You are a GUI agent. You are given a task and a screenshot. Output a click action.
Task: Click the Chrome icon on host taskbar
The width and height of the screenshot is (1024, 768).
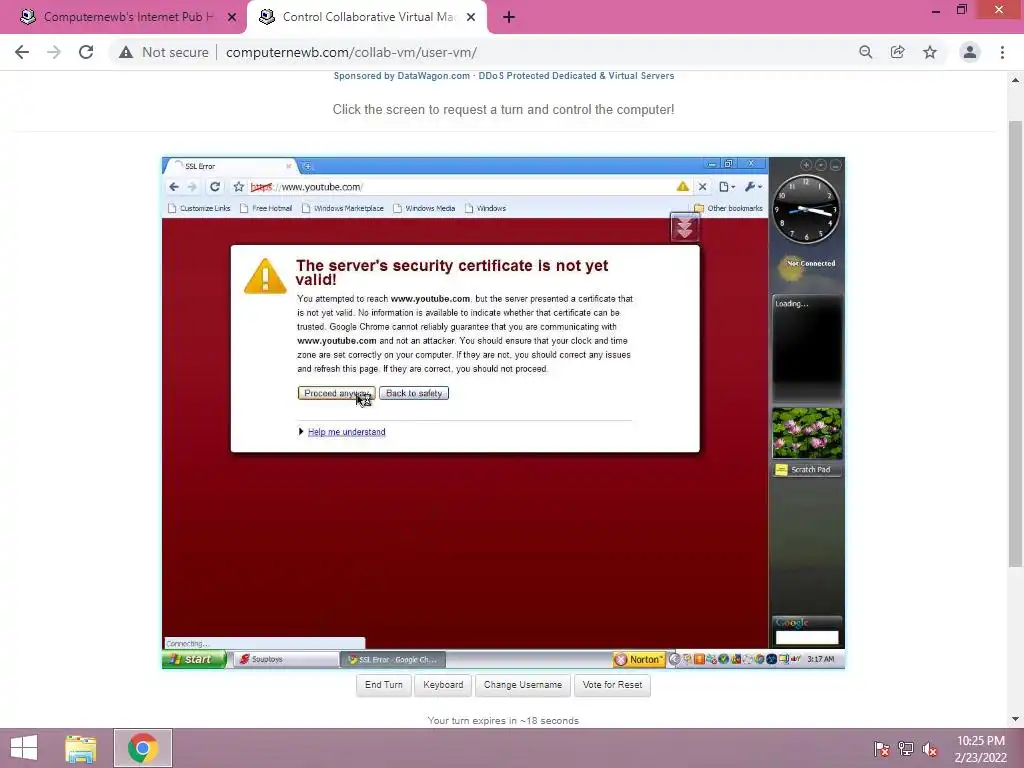click(x=143, y=748)
